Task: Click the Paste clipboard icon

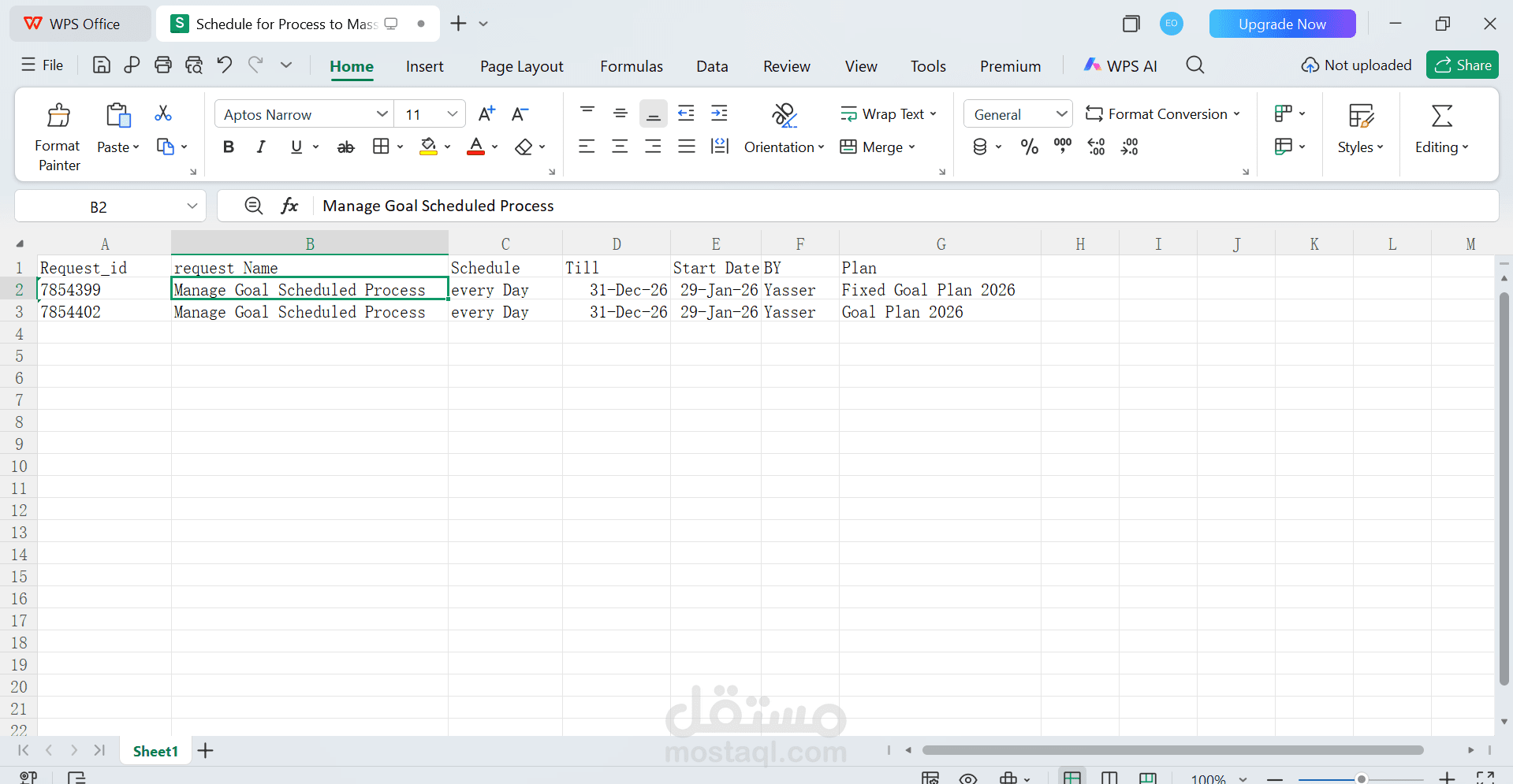Action: tap(118, 116)
